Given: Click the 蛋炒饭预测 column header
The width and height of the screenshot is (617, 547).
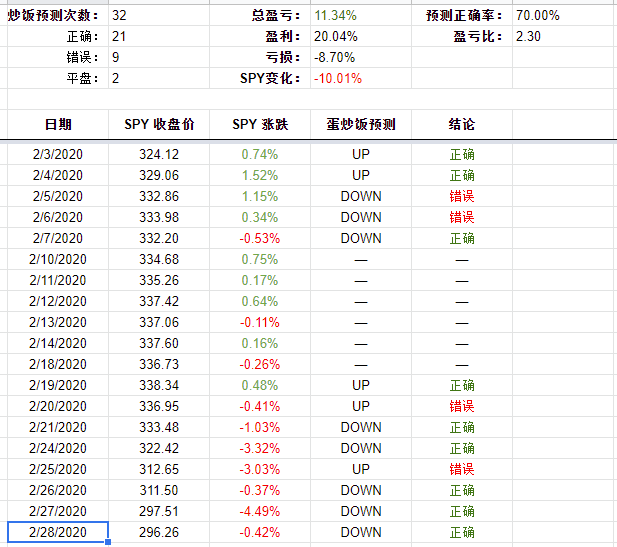Looking at the screenshot, I should coord(361,124).
